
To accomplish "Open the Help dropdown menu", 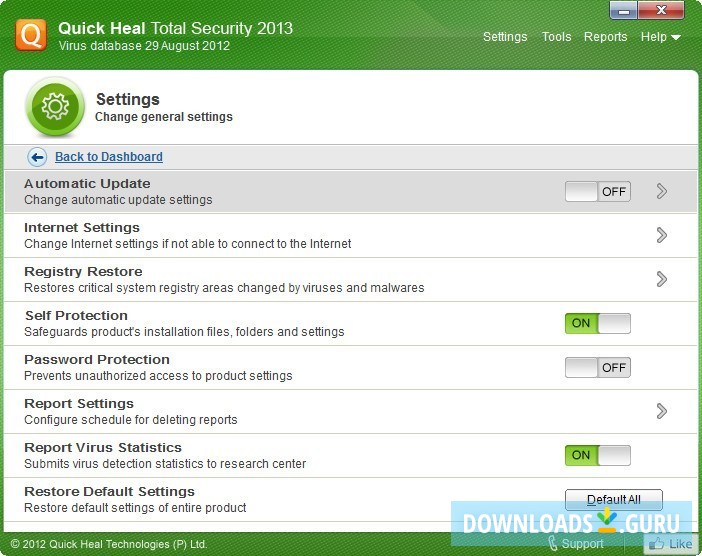I will click(x=660, y=37).
